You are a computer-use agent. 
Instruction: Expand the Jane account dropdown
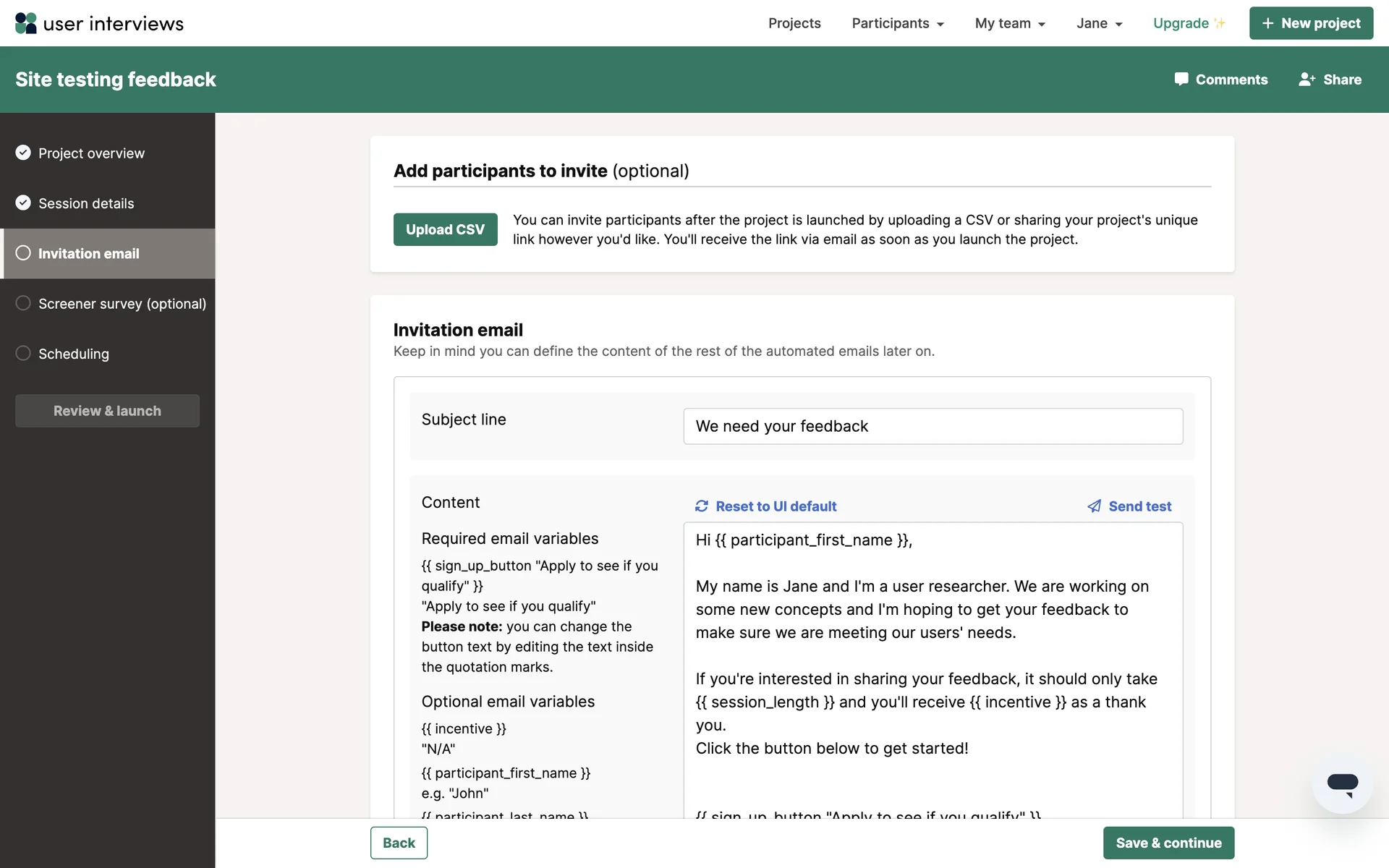tap(1099, 23)
